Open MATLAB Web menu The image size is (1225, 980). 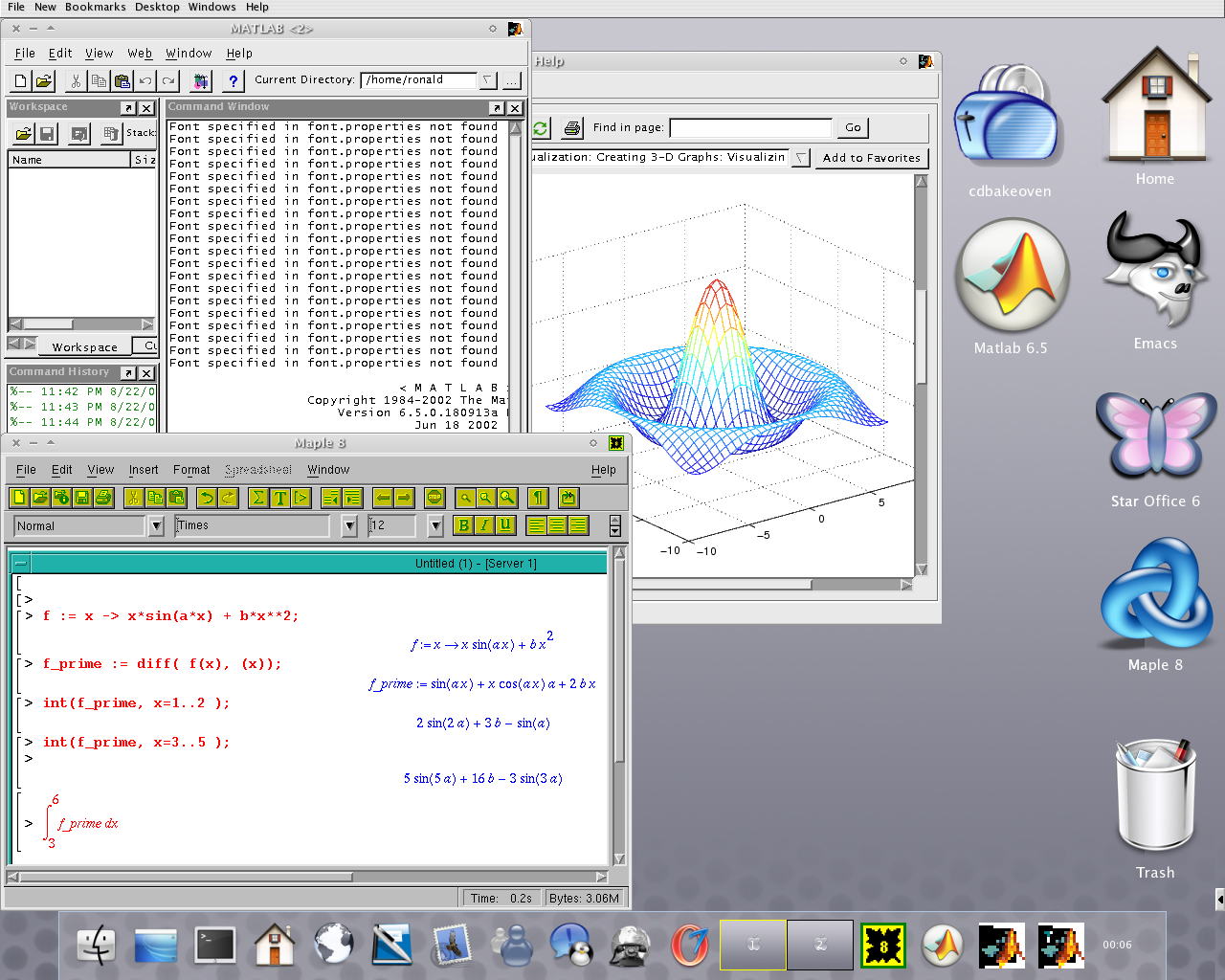140,54
